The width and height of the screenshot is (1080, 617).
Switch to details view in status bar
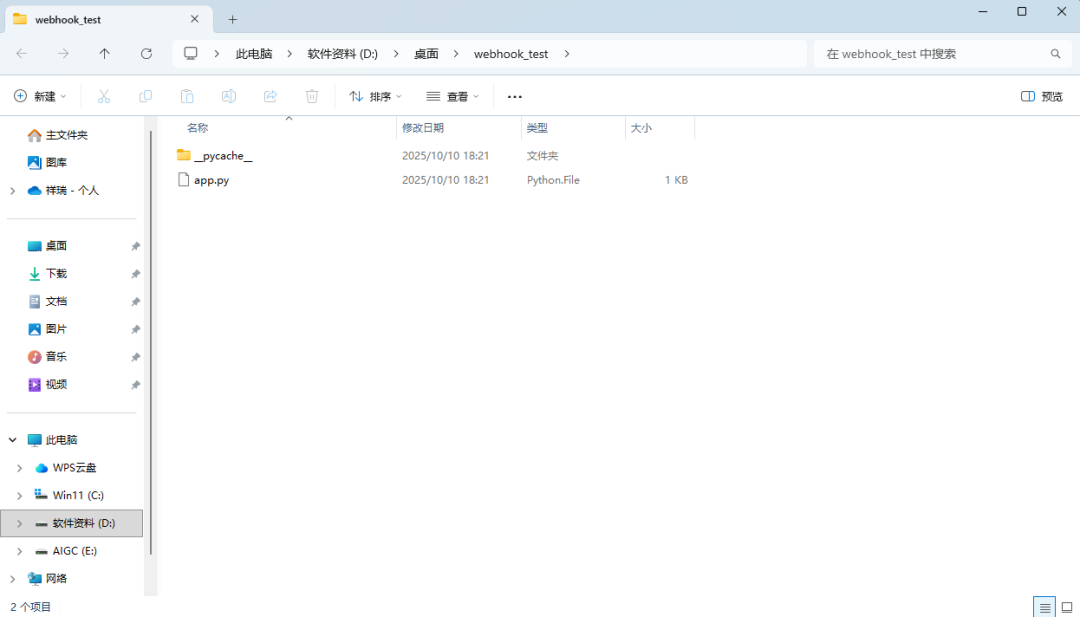pyautogui.click(x=1045, y=607)
